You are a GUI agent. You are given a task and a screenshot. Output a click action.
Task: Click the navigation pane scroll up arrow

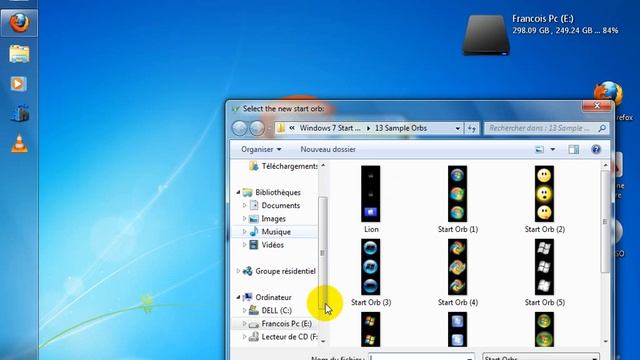tap(323, 166)
